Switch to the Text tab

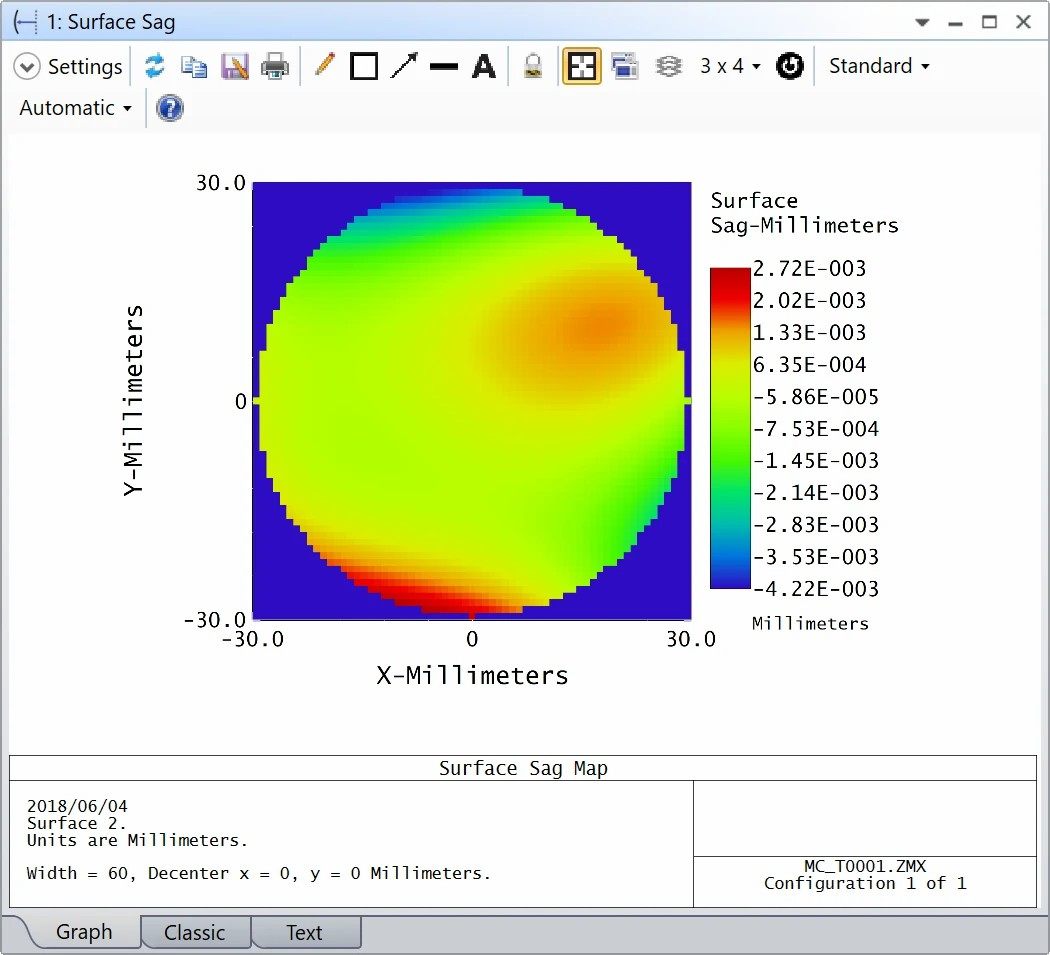304,933
